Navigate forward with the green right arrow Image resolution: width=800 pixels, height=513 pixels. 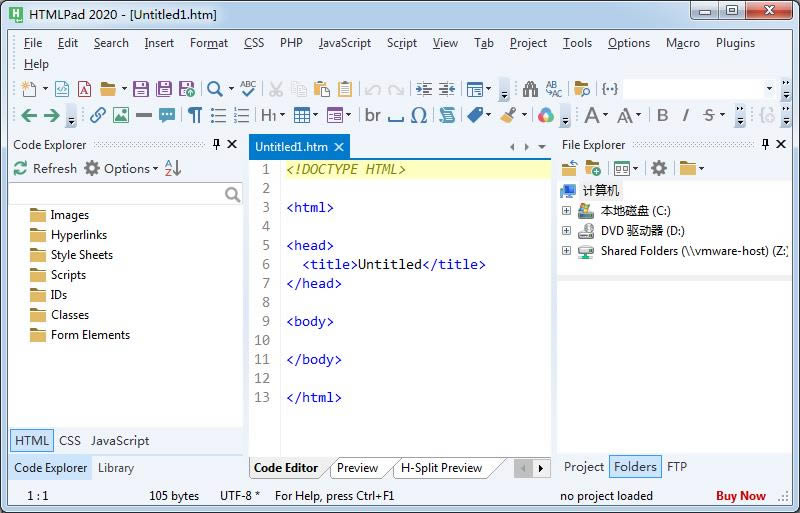pos(52,115)
